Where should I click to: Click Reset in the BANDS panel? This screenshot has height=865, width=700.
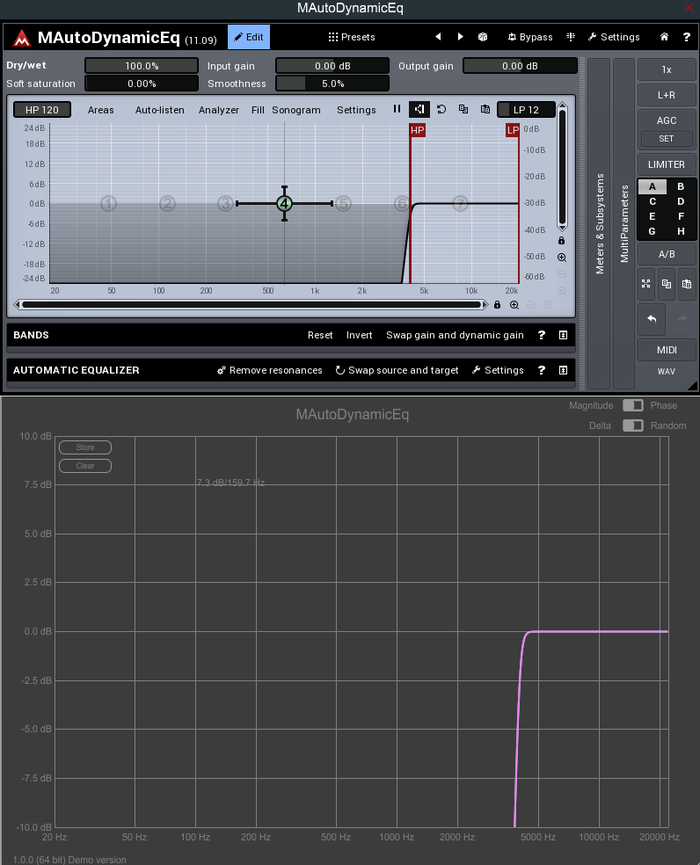[x=320, y=335]
